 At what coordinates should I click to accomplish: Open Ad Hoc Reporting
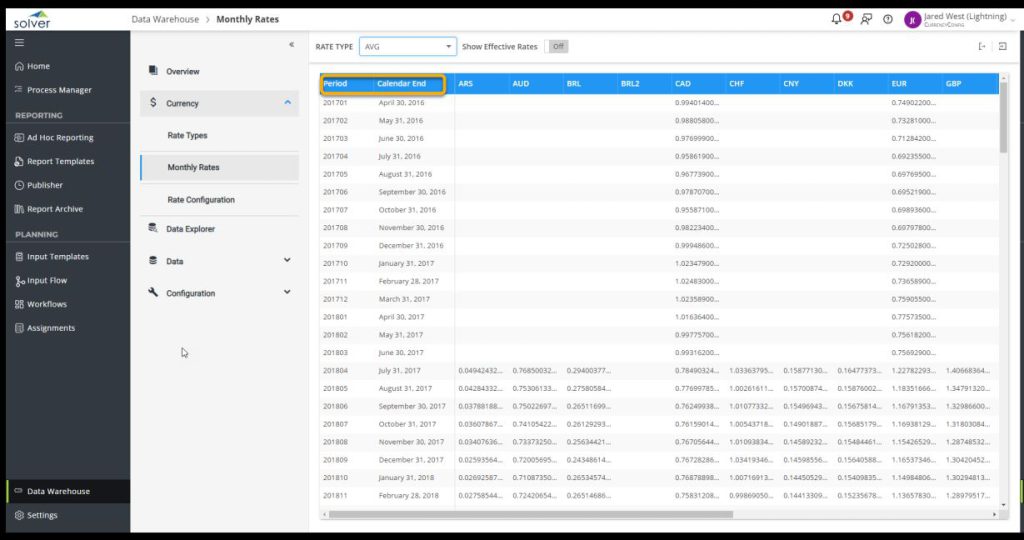(x=60, y=138)
